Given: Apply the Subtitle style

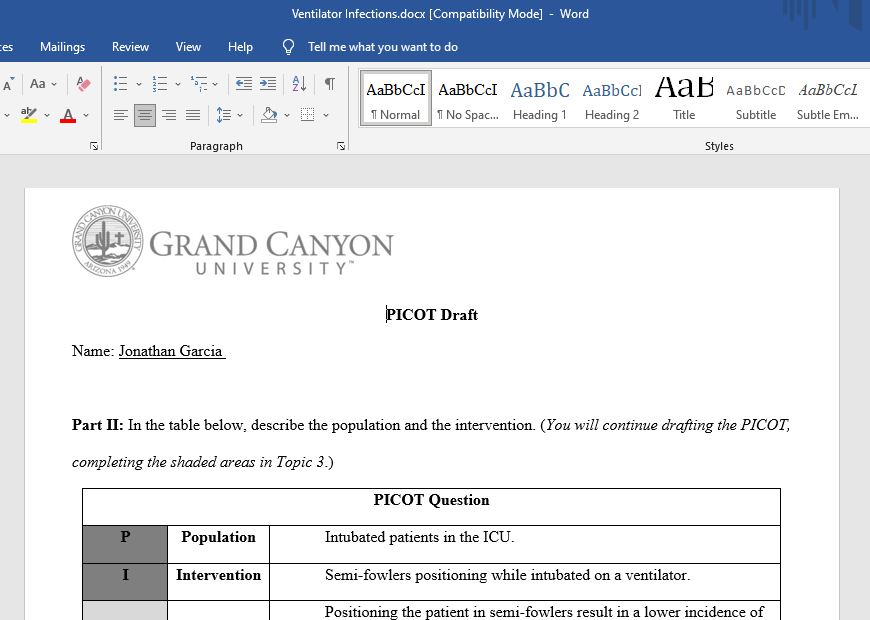Looking at the screenshot, I should coord(756,98).
